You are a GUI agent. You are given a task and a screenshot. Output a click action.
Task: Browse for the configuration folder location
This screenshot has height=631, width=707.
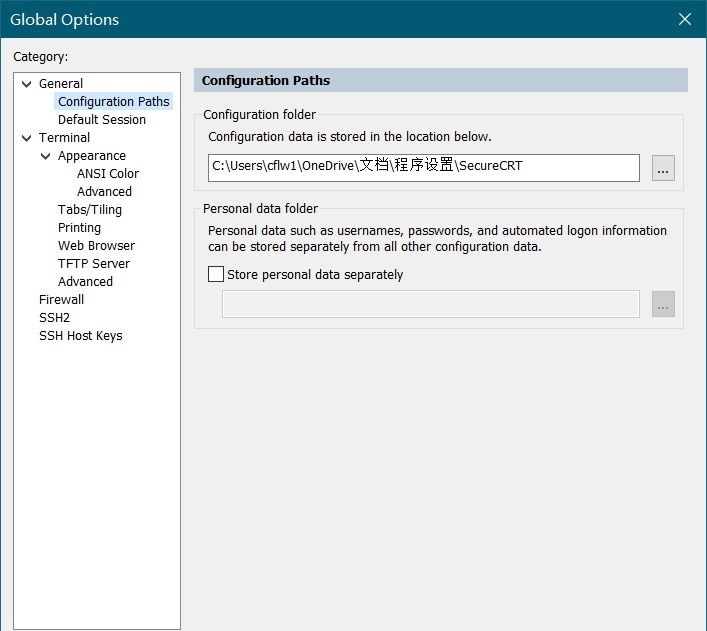coord(663,168)
